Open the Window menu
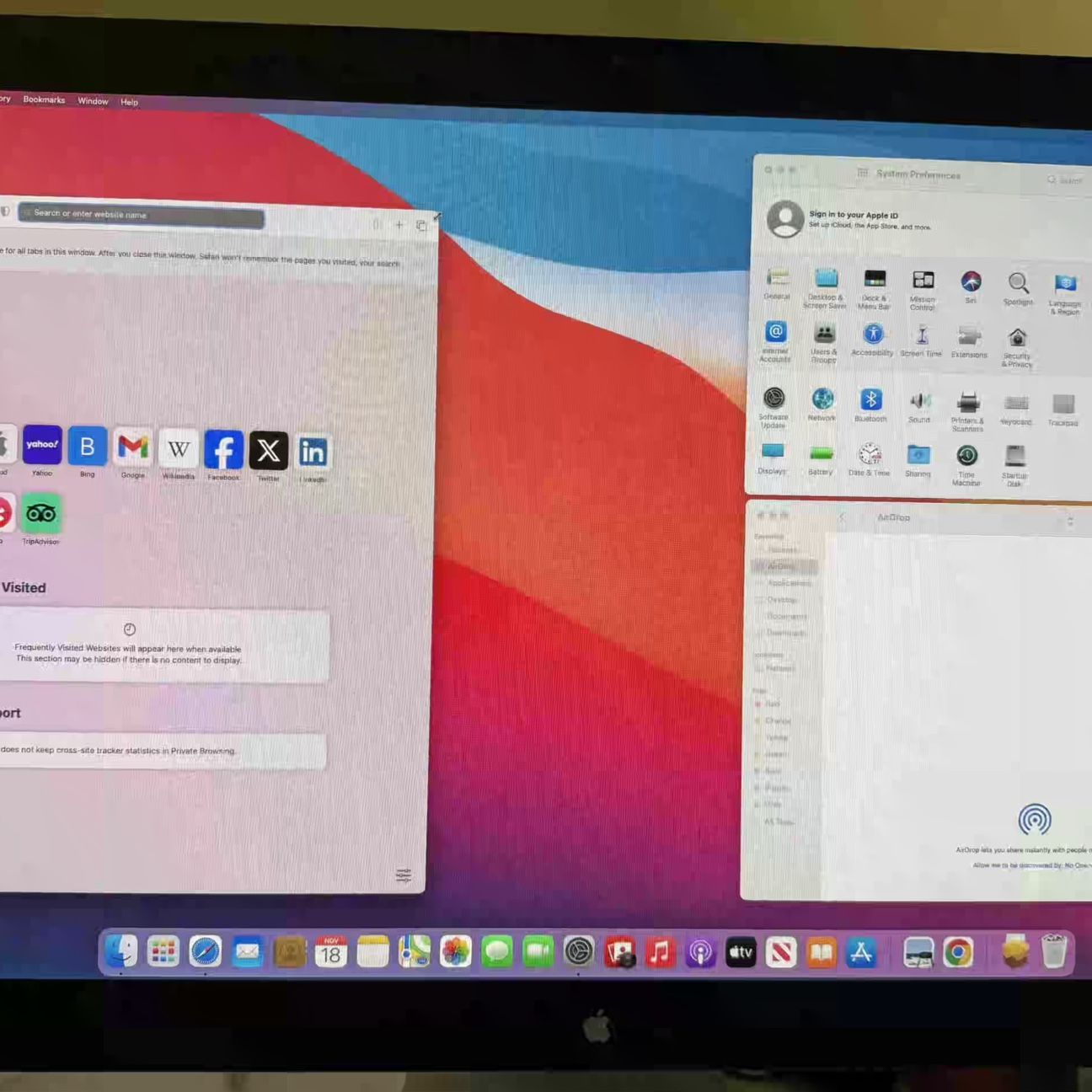This screenshot has width=1092, height=1092. pos(93,101)
